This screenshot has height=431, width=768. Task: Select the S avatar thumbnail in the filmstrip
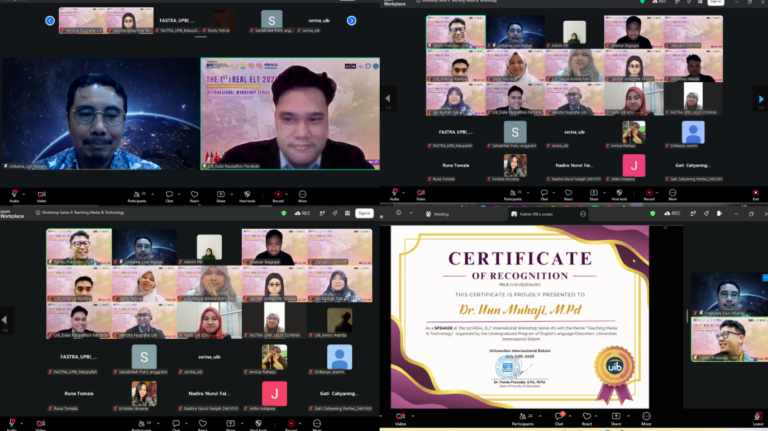click(272, 21)
